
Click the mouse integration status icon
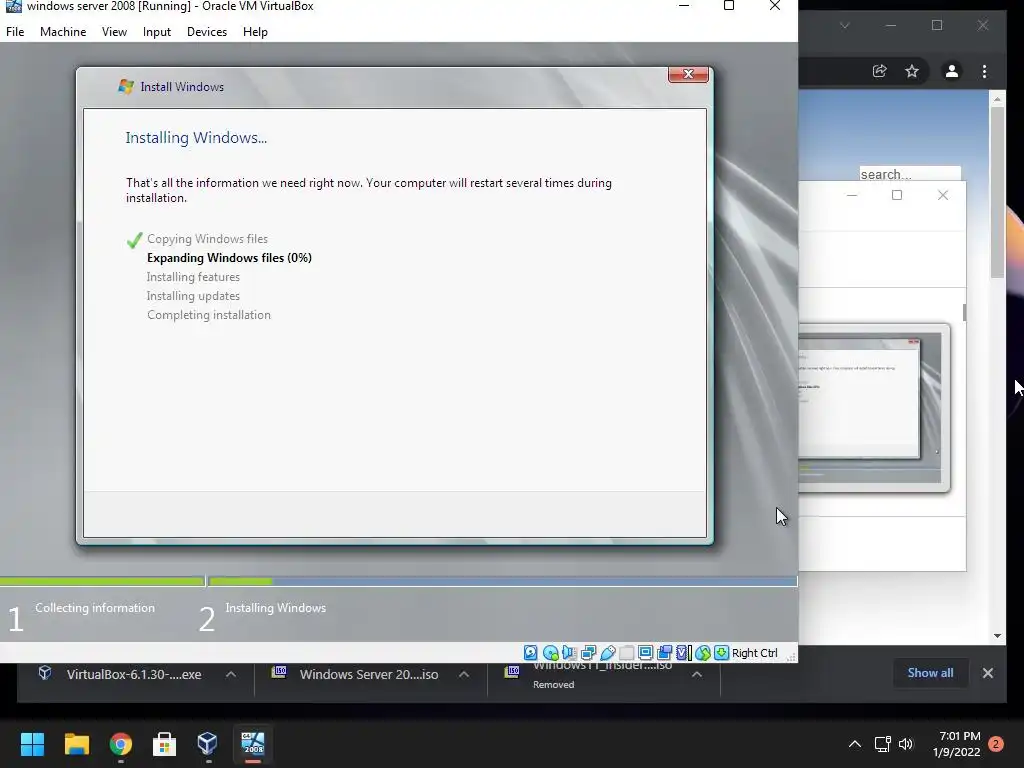tap(703, 652)
